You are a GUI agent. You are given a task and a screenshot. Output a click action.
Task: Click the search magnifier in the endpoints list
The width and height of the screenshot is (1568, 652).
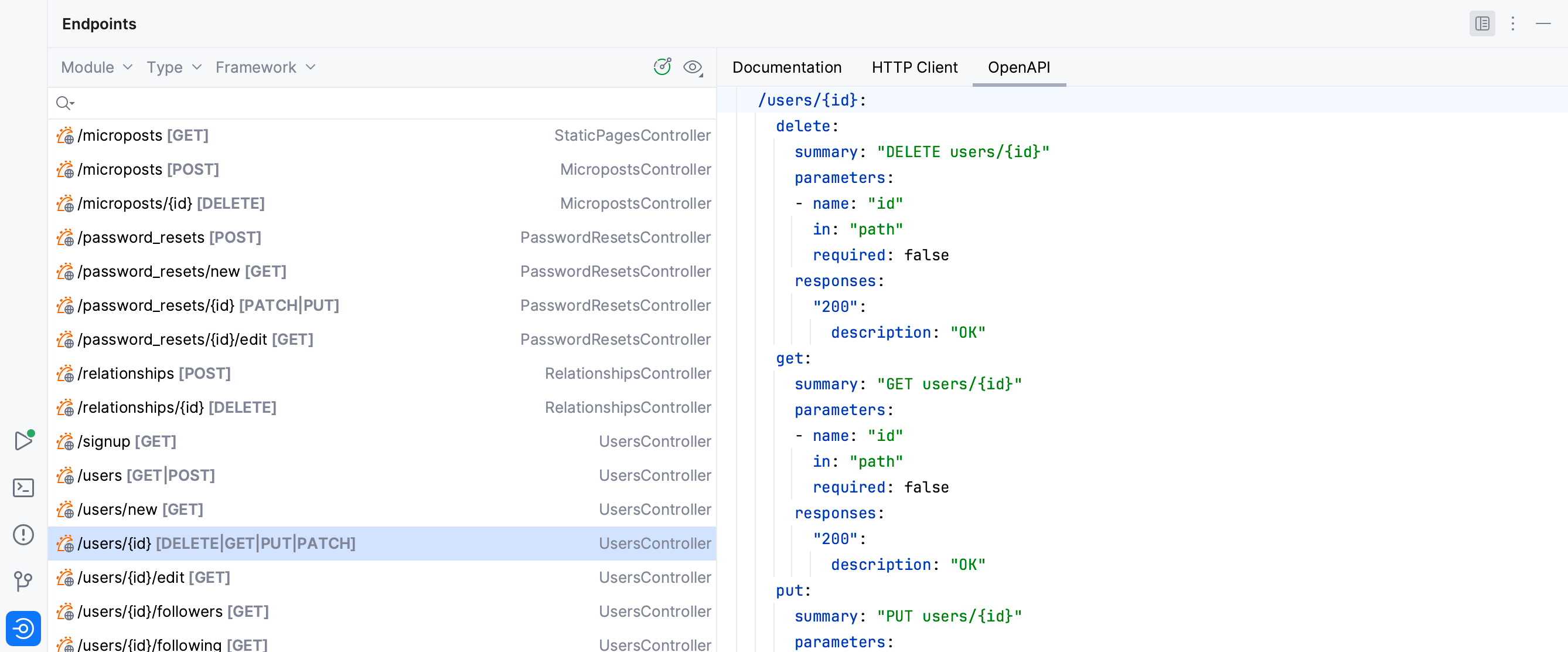click(x=64, y=103)
